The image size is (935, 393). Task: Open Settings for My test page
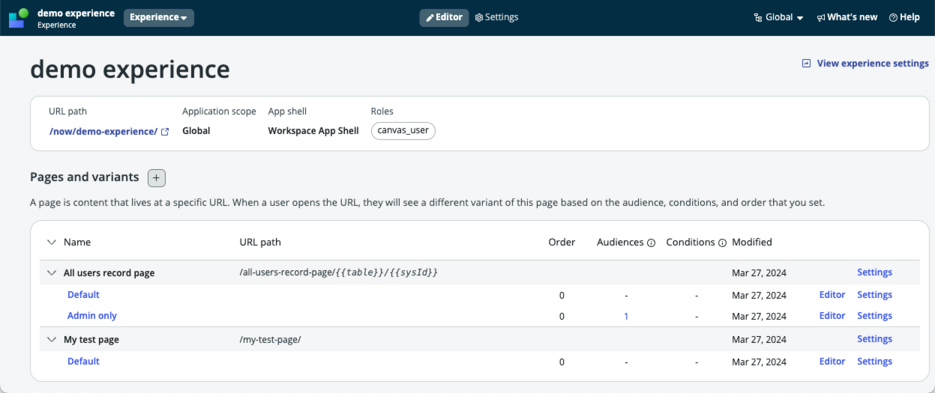874,339
